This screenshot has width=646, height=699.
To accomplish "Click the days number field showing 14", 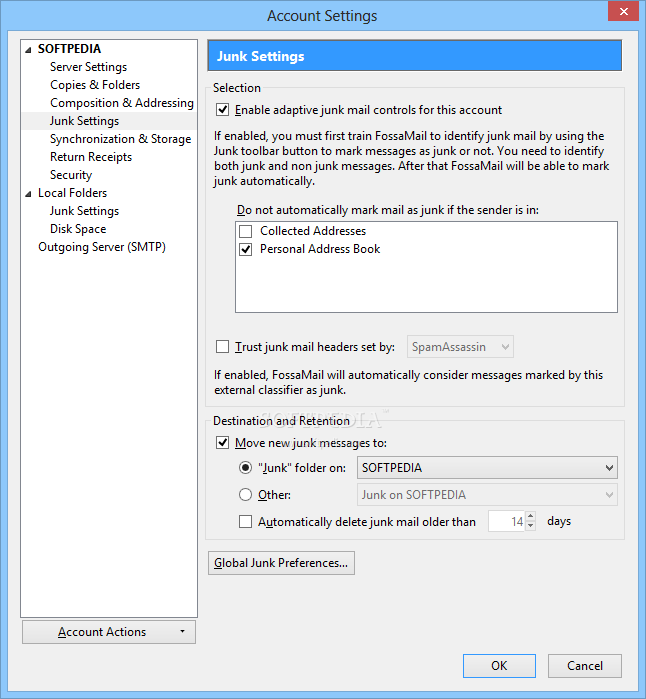I will [507, 521].
